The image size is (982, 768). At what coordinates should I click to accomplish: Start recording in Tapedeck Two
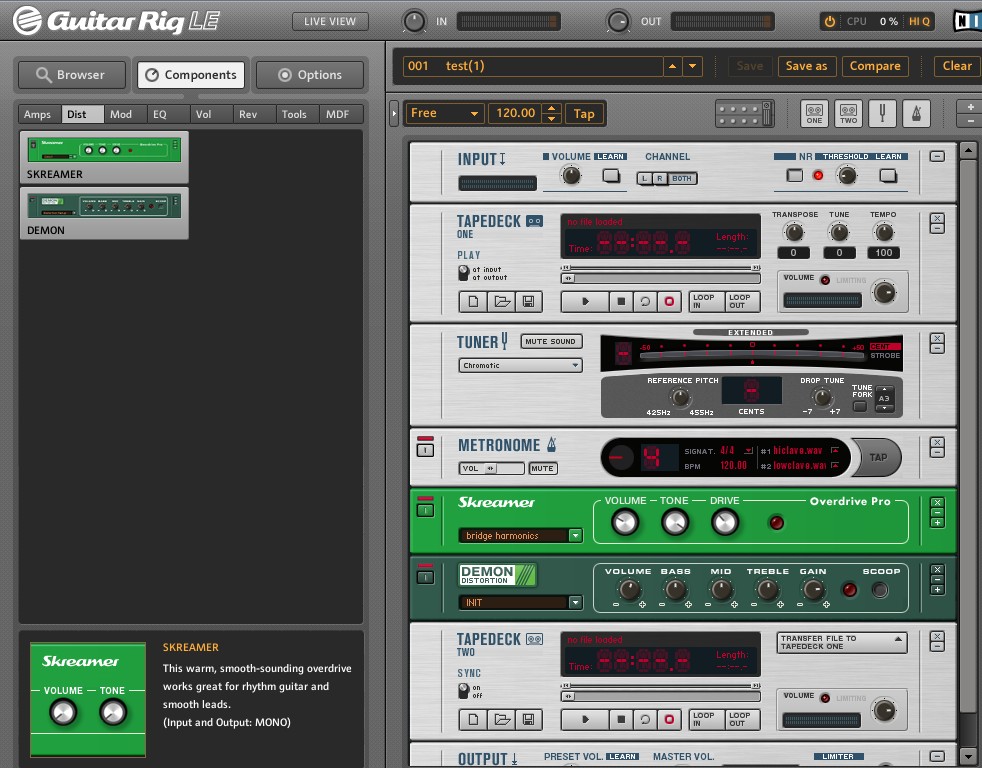[x=669, y=719]
